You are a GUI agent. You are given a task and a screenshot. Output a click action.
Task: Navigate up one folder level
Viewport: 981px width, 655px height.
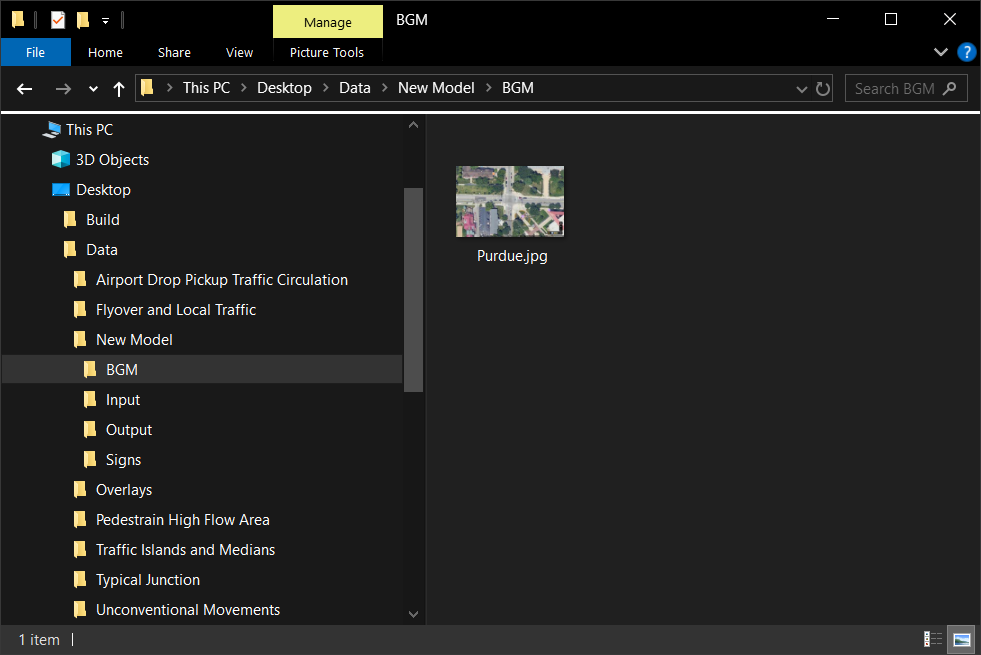pos(119,89)
